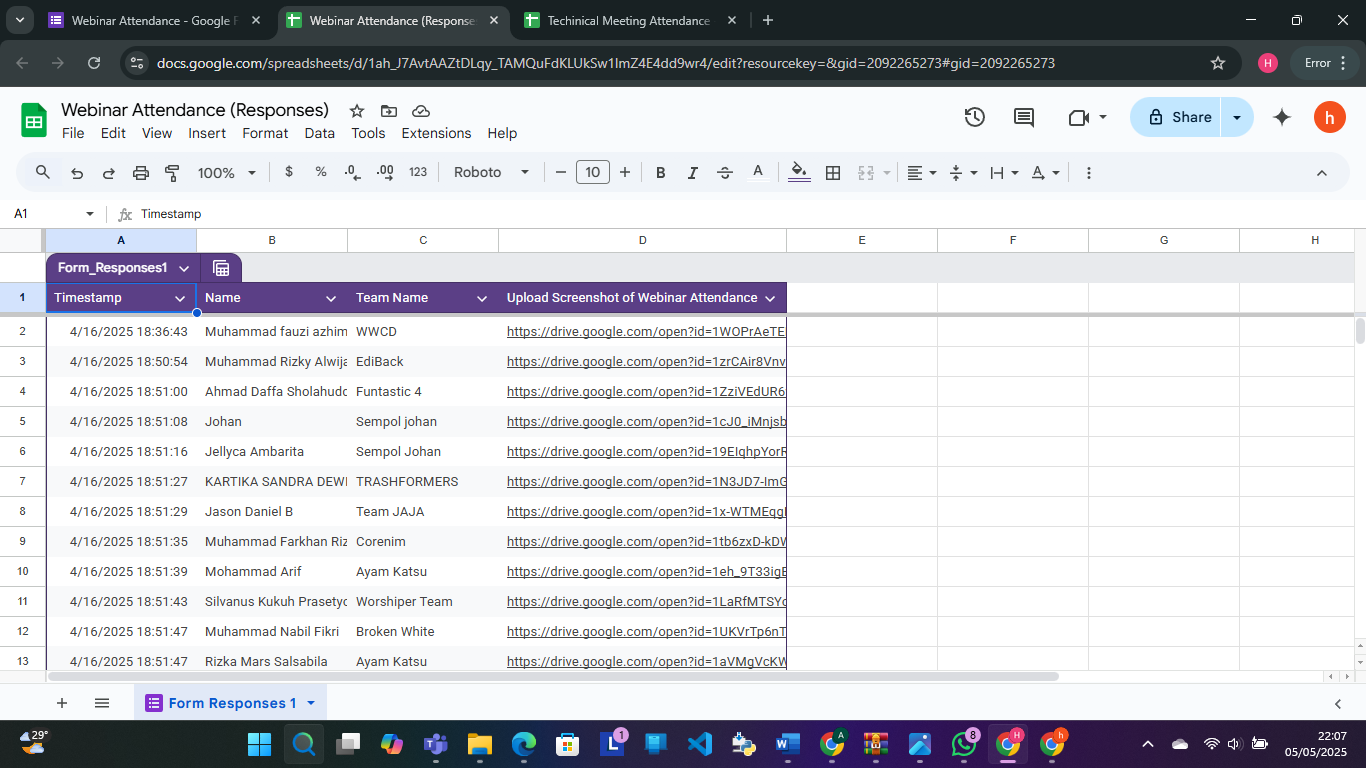Open the Edit menu
Viewport: 1366px width, 768px height.
(x=113, y=133)
